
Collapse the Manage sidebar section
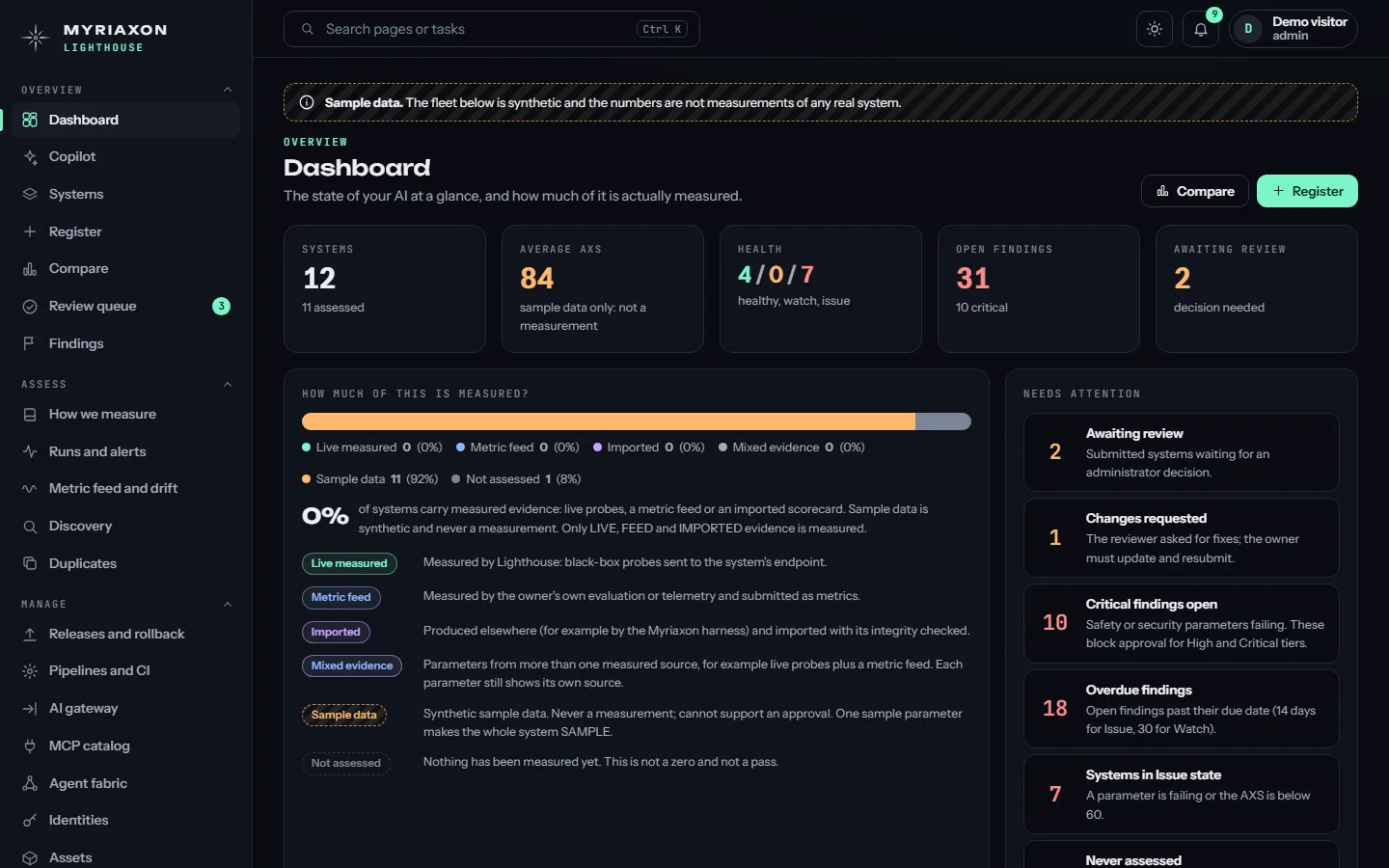228,605
